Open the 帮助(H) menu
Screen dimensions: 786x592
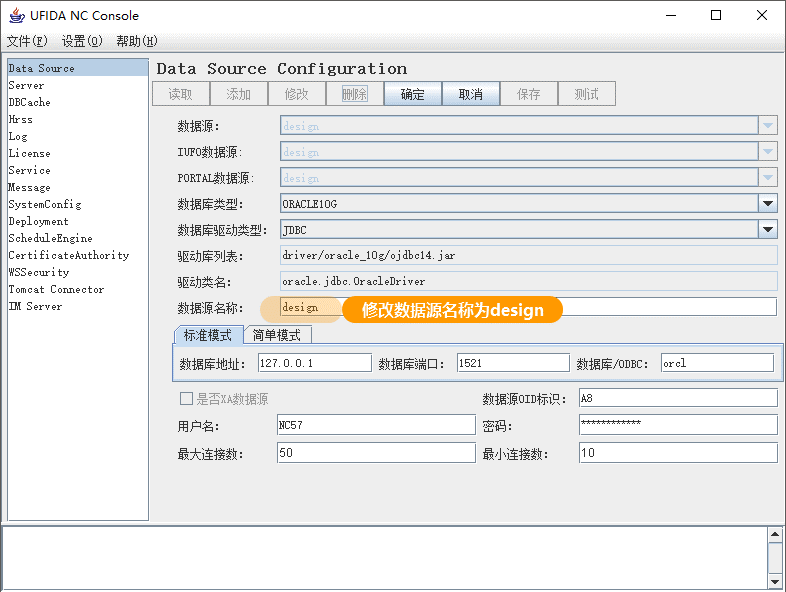pyautogui.click(x=137, y=41)
